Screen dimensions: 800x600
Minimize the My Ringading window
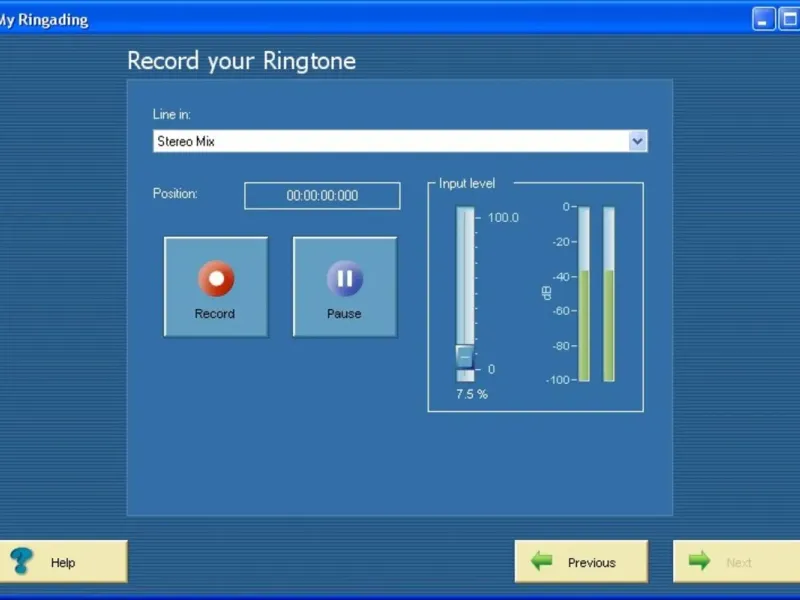pos(763,19)
